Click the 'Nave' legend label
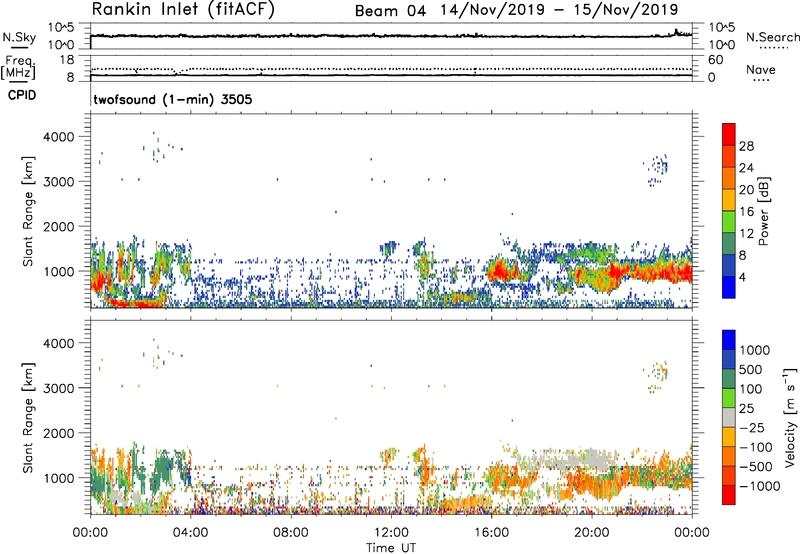 761,70
